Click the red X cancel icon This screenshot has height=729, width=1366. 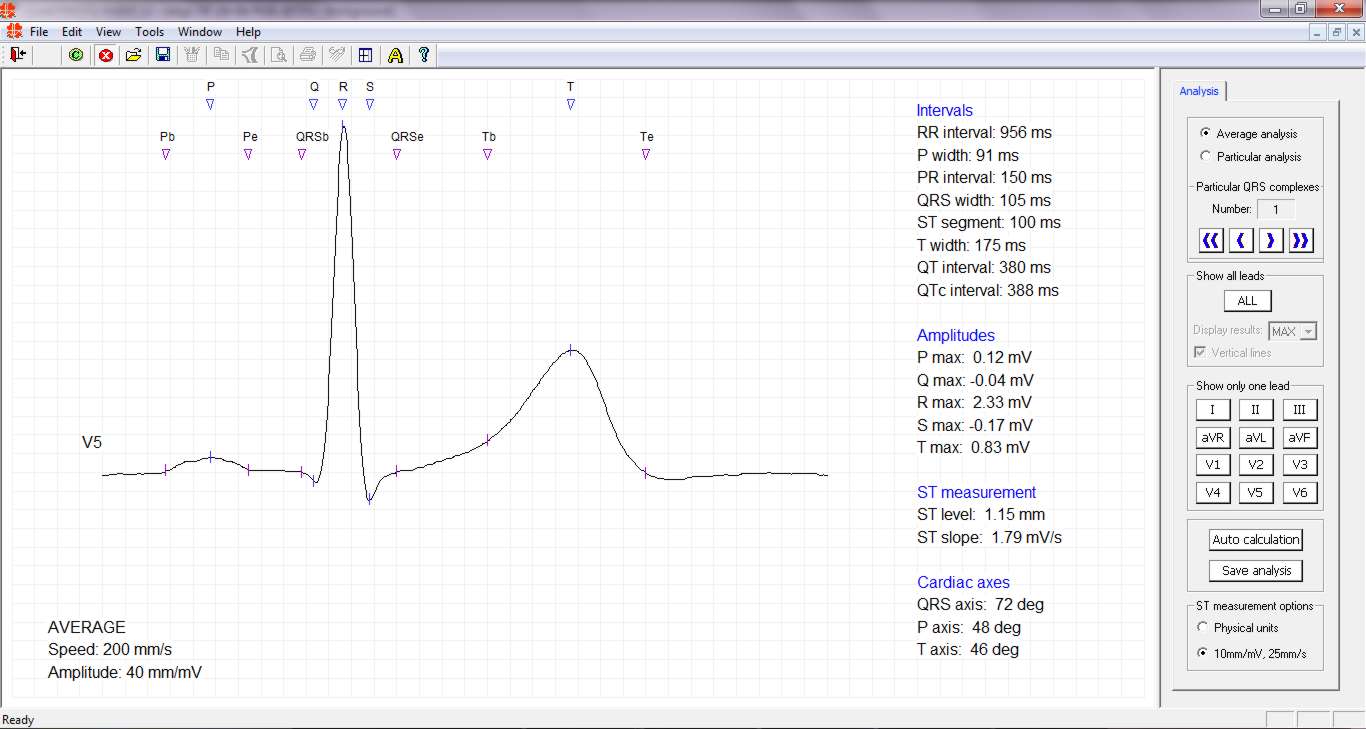(105, 55)
